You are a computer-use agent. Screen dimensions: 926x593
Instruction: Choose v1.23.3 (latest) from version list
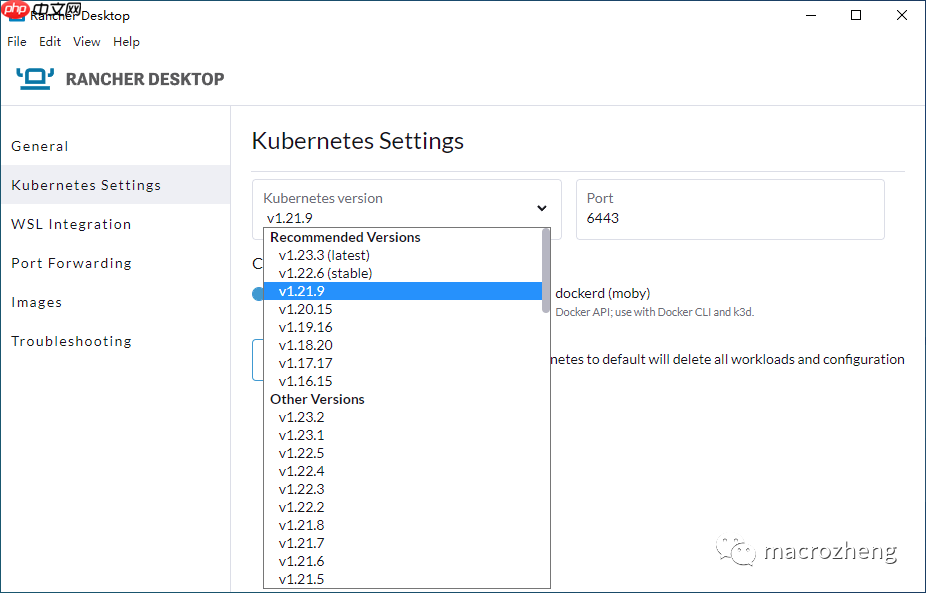[324, 255]
